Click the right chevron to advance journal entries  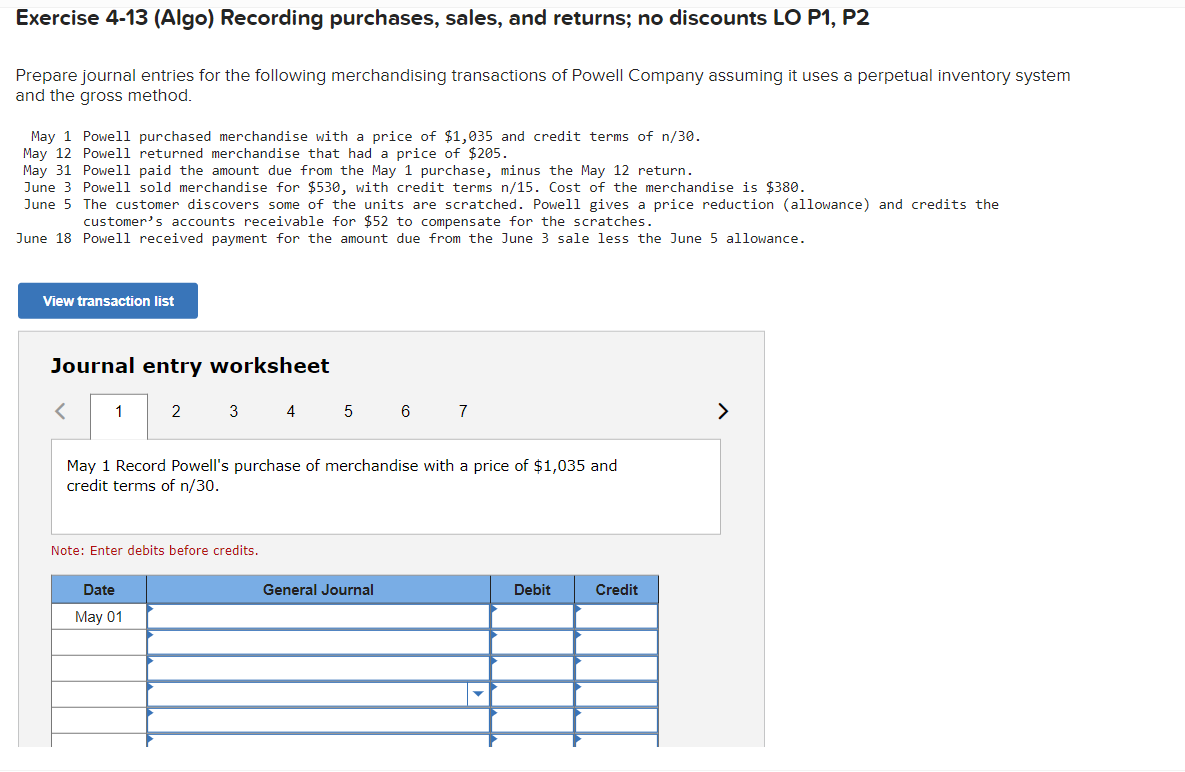coord(723,411)
